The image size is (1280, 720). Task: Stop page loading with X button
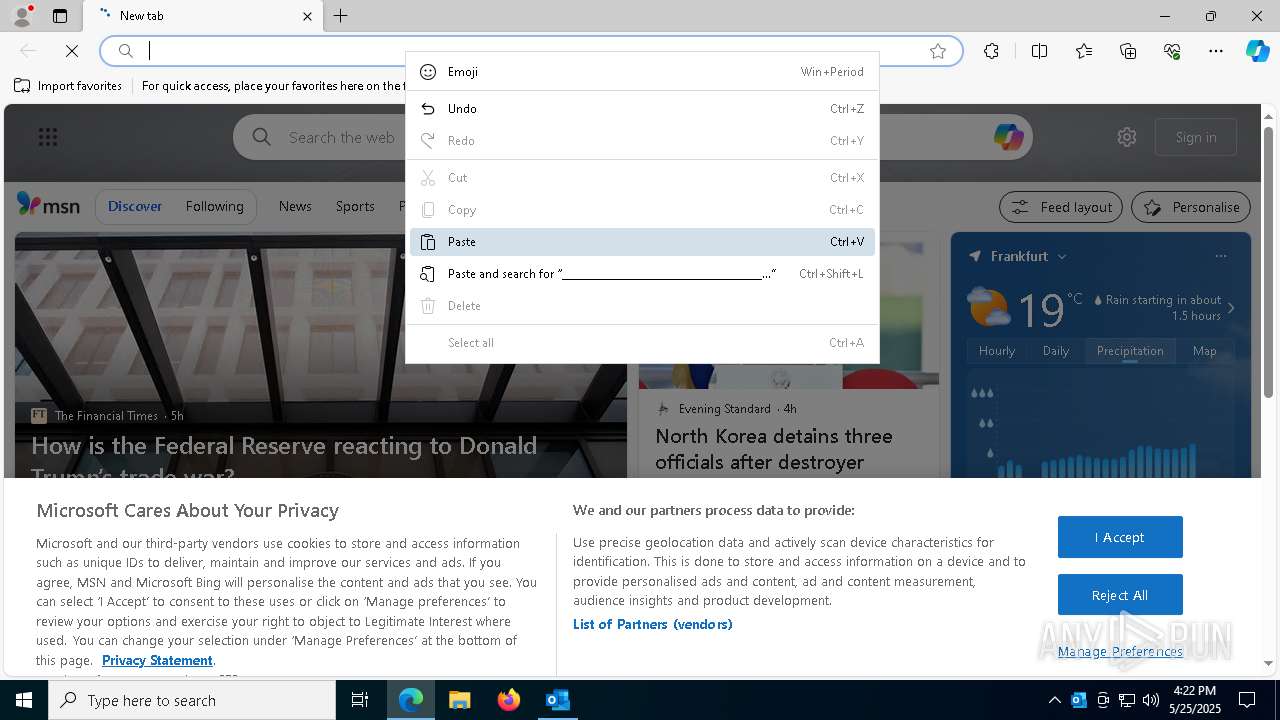point(72,51)
